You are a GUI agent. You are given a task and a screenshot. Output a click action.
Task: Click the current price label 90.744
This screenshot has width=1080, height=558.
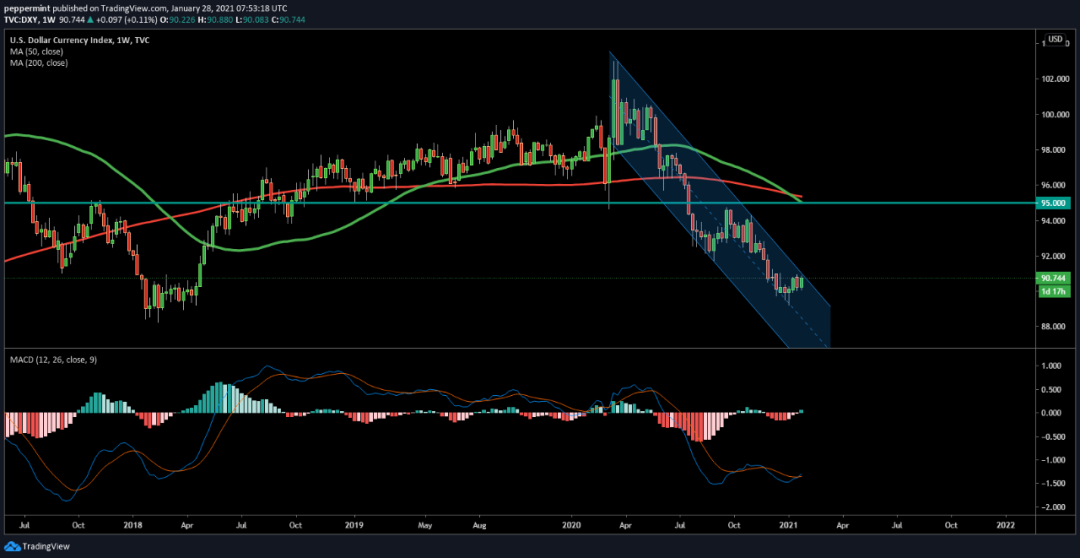[x=1051, y=278]
